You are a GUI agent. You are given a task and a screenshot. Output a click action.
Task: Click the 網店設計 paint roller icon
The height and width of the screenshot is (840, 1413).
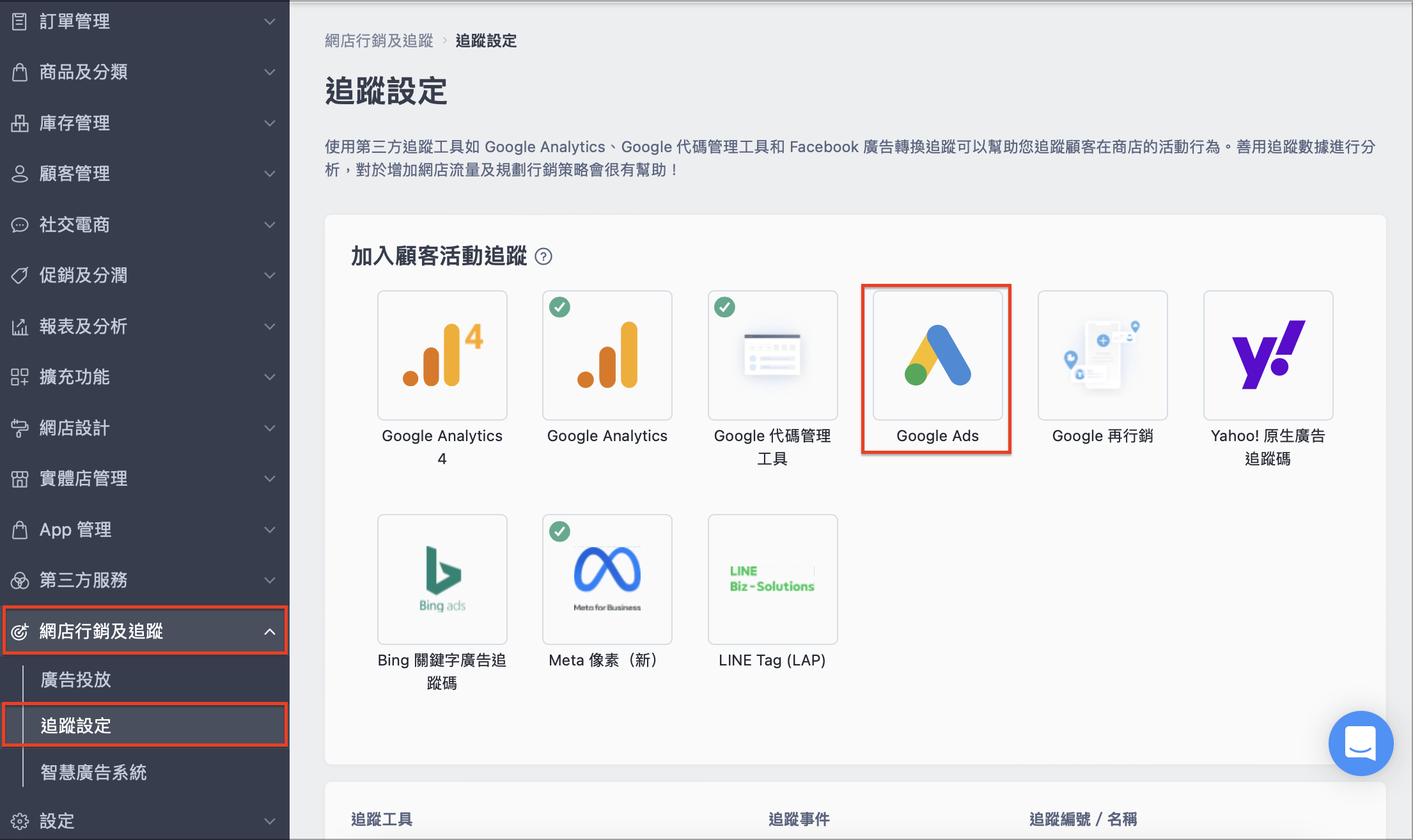pyautogui.click(x=20, y=428)
